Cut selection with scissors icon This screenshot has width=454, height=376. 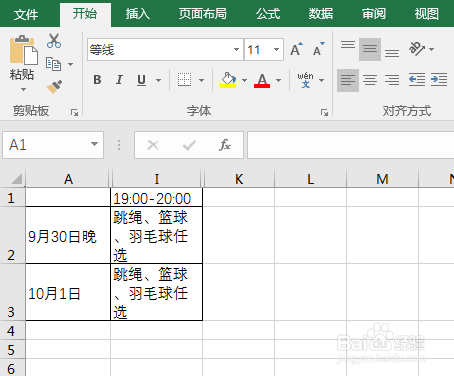(54, 41)
